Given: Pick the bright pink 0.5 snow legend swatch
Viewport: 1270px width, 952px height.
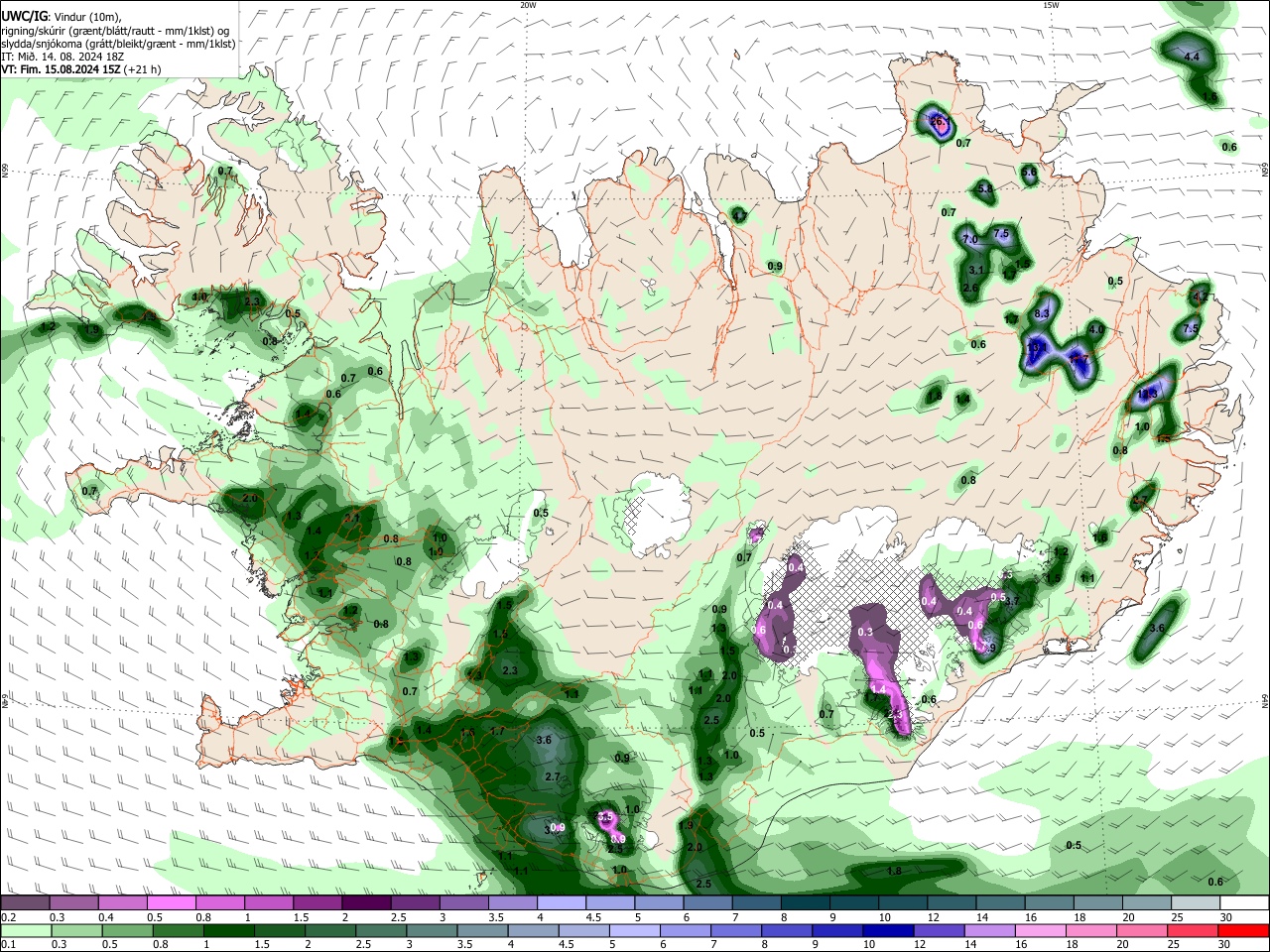Looking at the screenshot, I should pyautogui.click(x=171, y=902).
